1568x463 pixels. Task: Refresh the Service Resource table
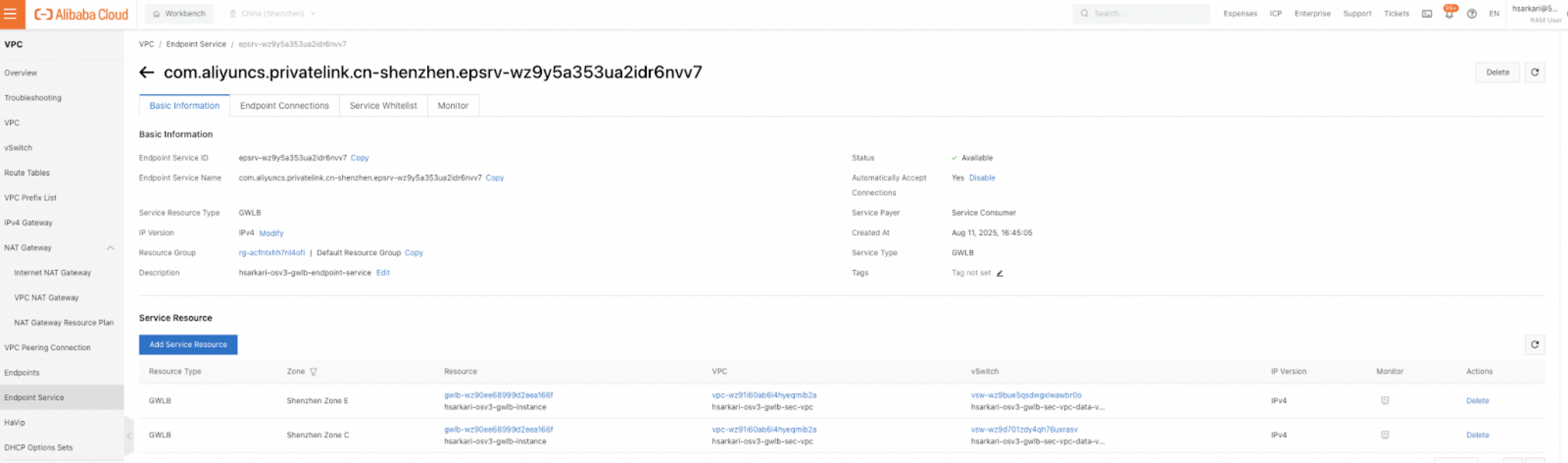1535,345
